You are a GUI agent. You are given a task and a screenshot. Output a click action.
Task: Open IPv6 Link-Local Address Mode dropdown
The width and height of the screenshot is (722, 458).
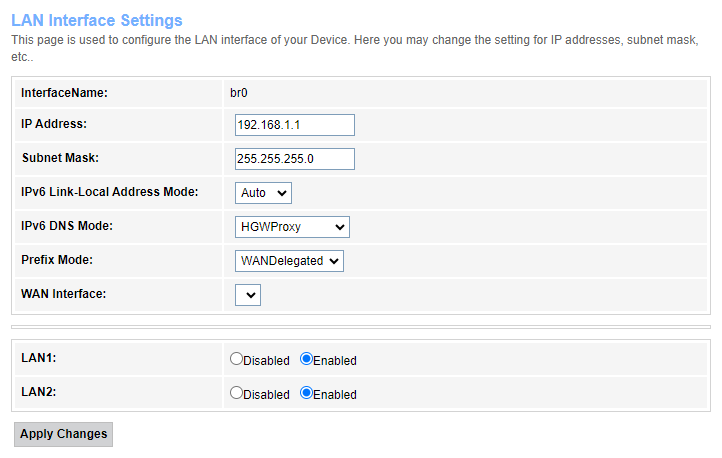pos(264,192)
